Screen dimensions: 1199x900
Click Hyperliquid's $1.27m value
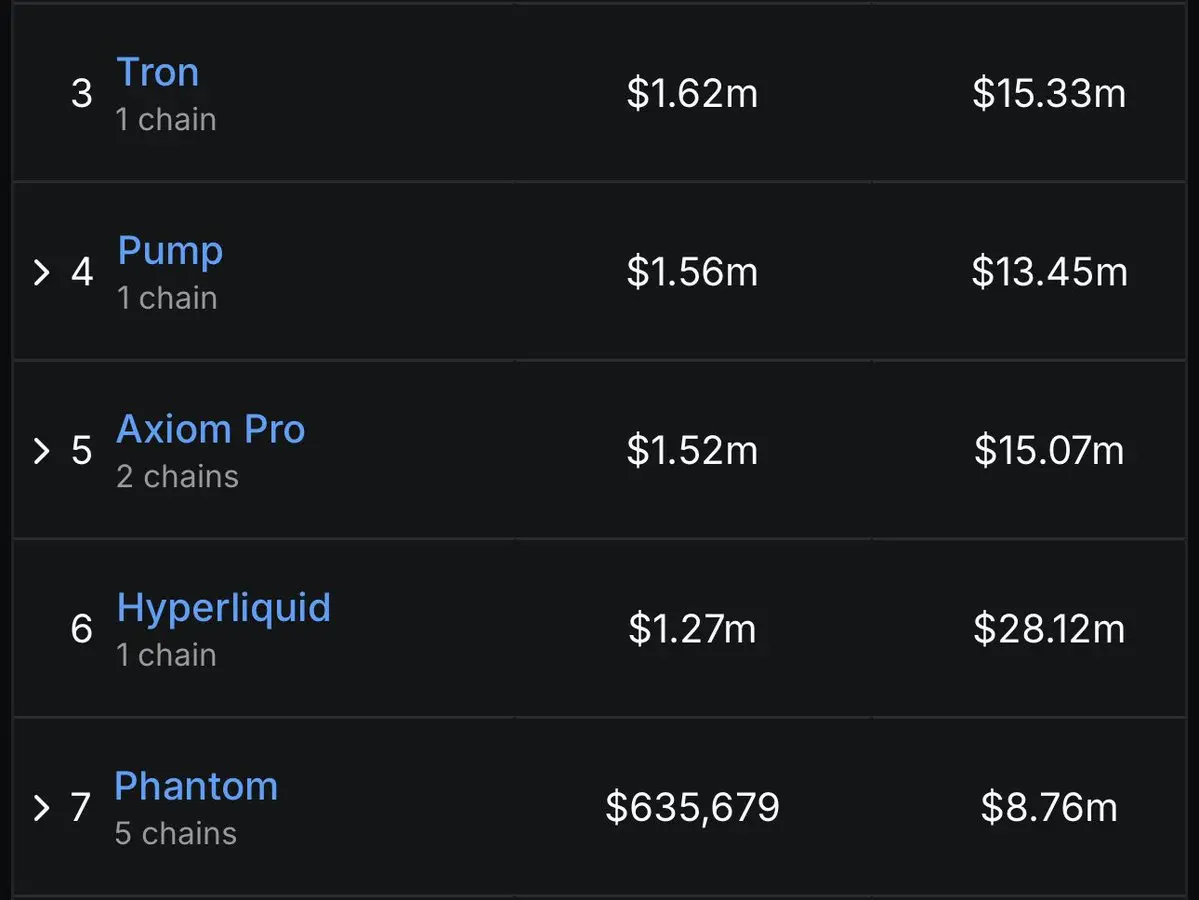[x=692, y=629]
